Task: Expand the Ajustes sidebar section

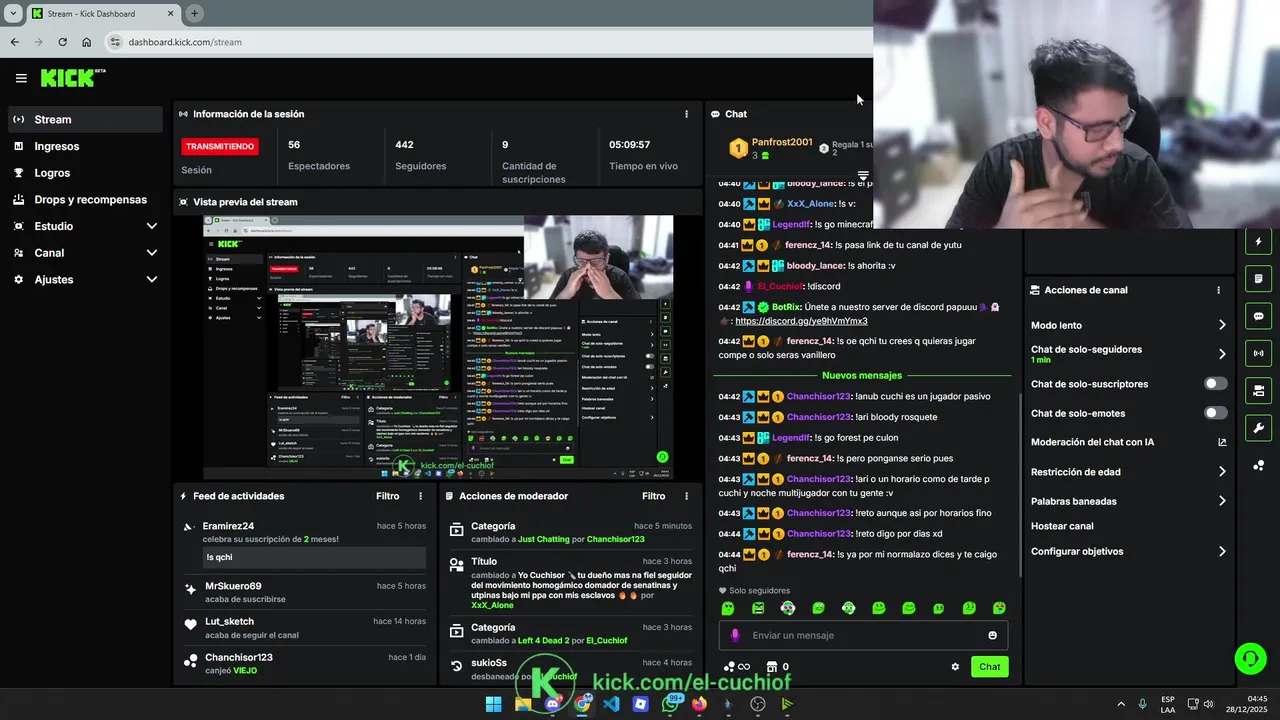Action: tap(152, 280)
